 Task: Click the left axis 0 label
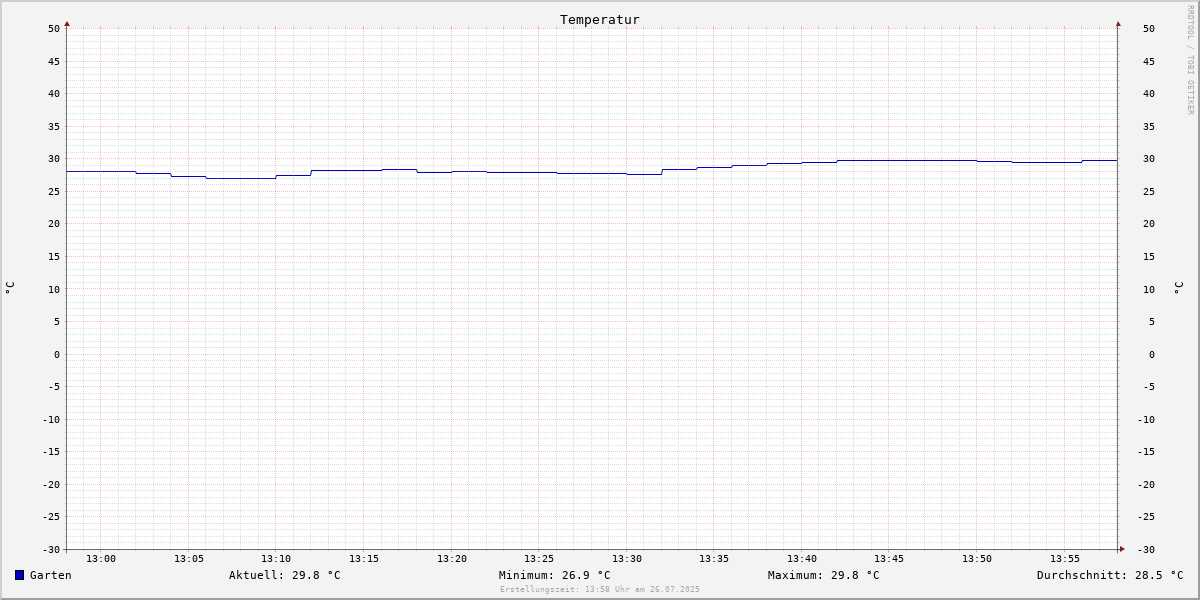pos(57,354)
